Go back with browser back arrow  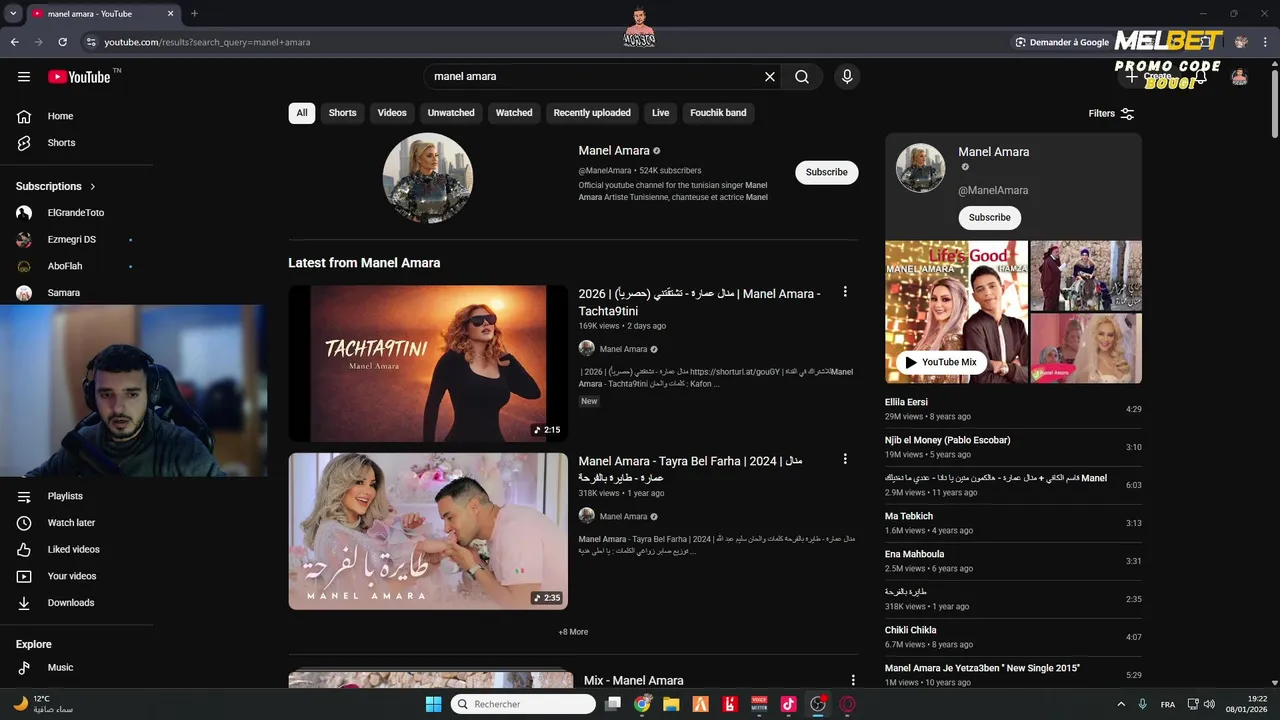click(x=15, y=42)
